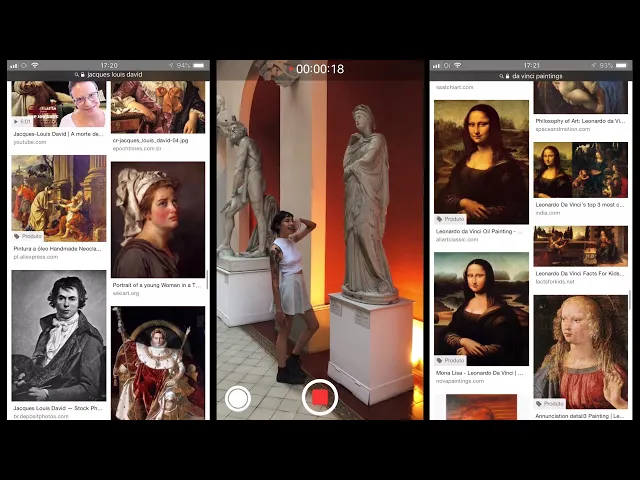Stop recording with the red square button
This screenshot has width=640, height=480.
320,397
